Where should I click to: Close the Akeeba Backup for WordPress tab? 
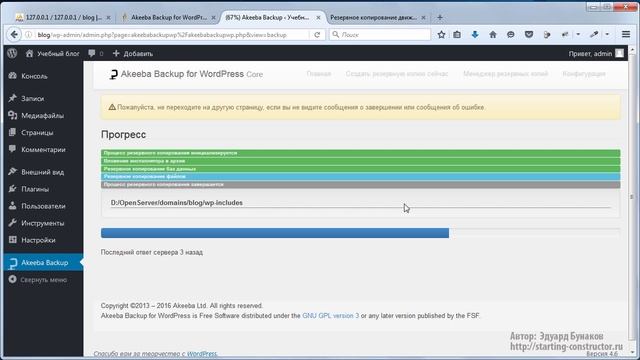pos(213,18)
